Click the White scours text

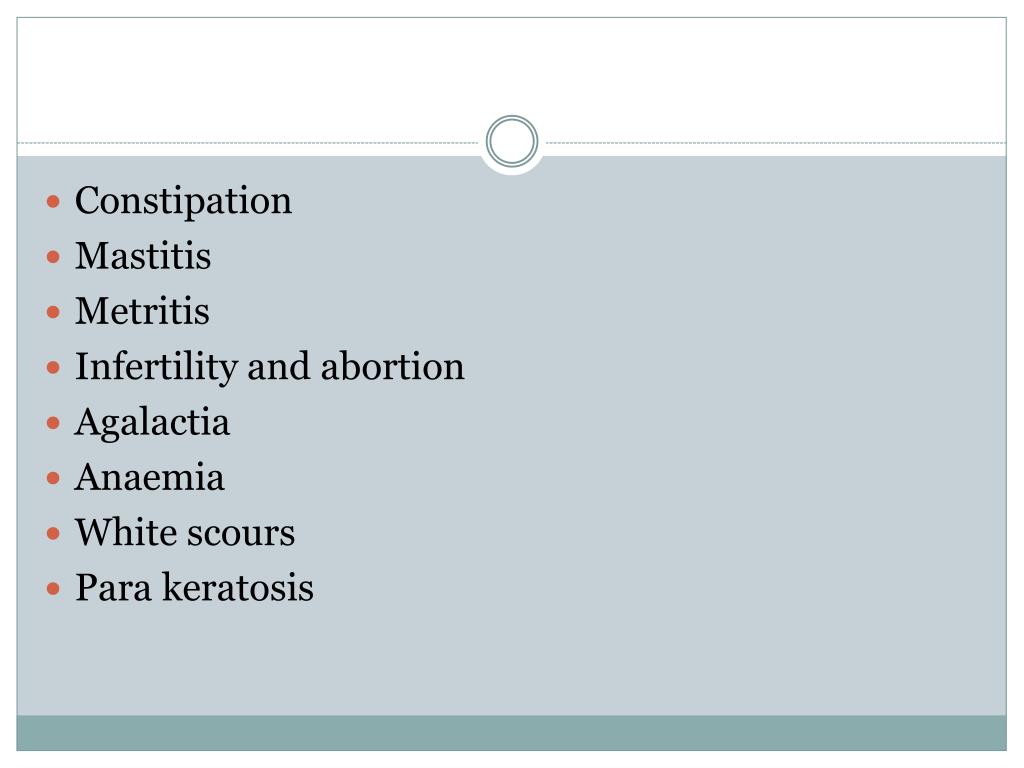click(185, 532)
